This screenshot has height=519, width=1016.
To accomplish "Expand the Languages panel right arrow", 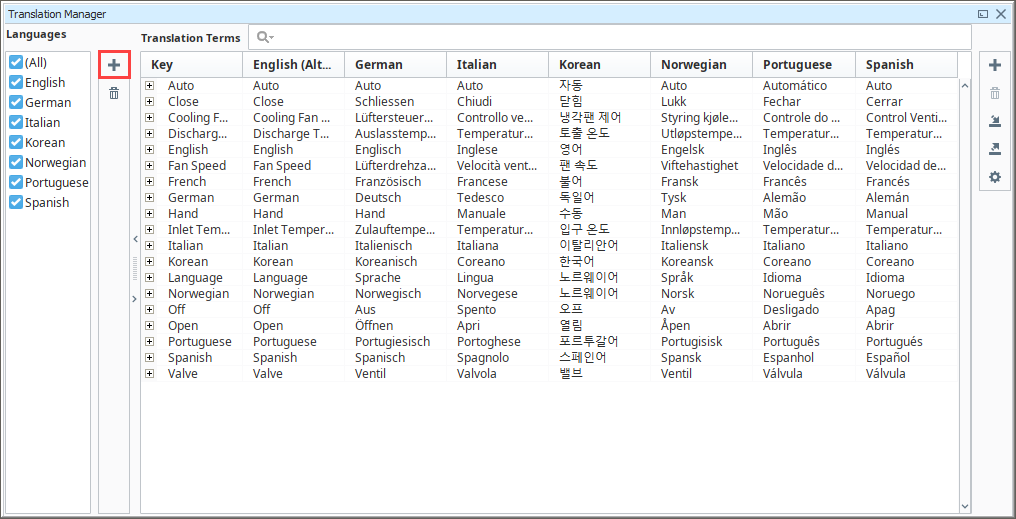I will [135, 299].
